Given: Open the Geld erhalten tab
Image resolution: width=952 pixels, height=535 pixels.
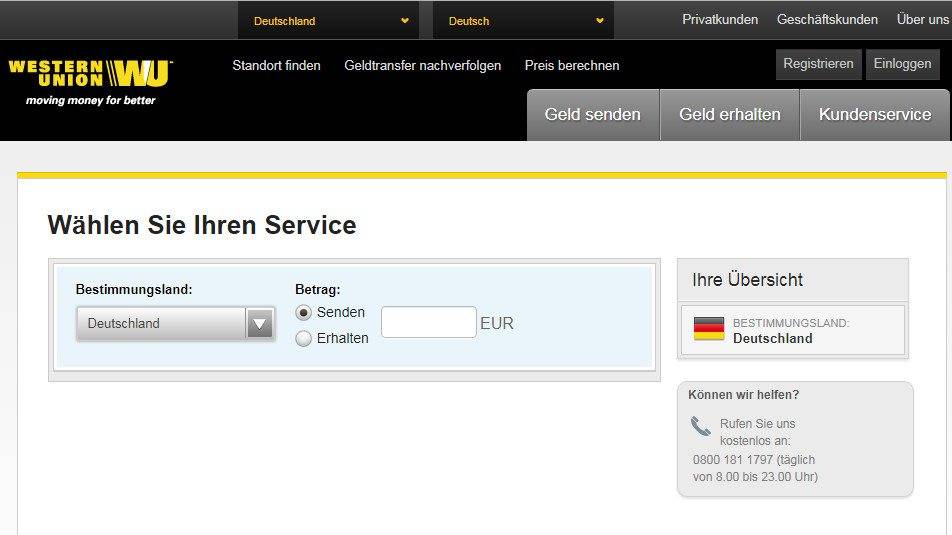Looking at the screenshot, I should 730,115.
